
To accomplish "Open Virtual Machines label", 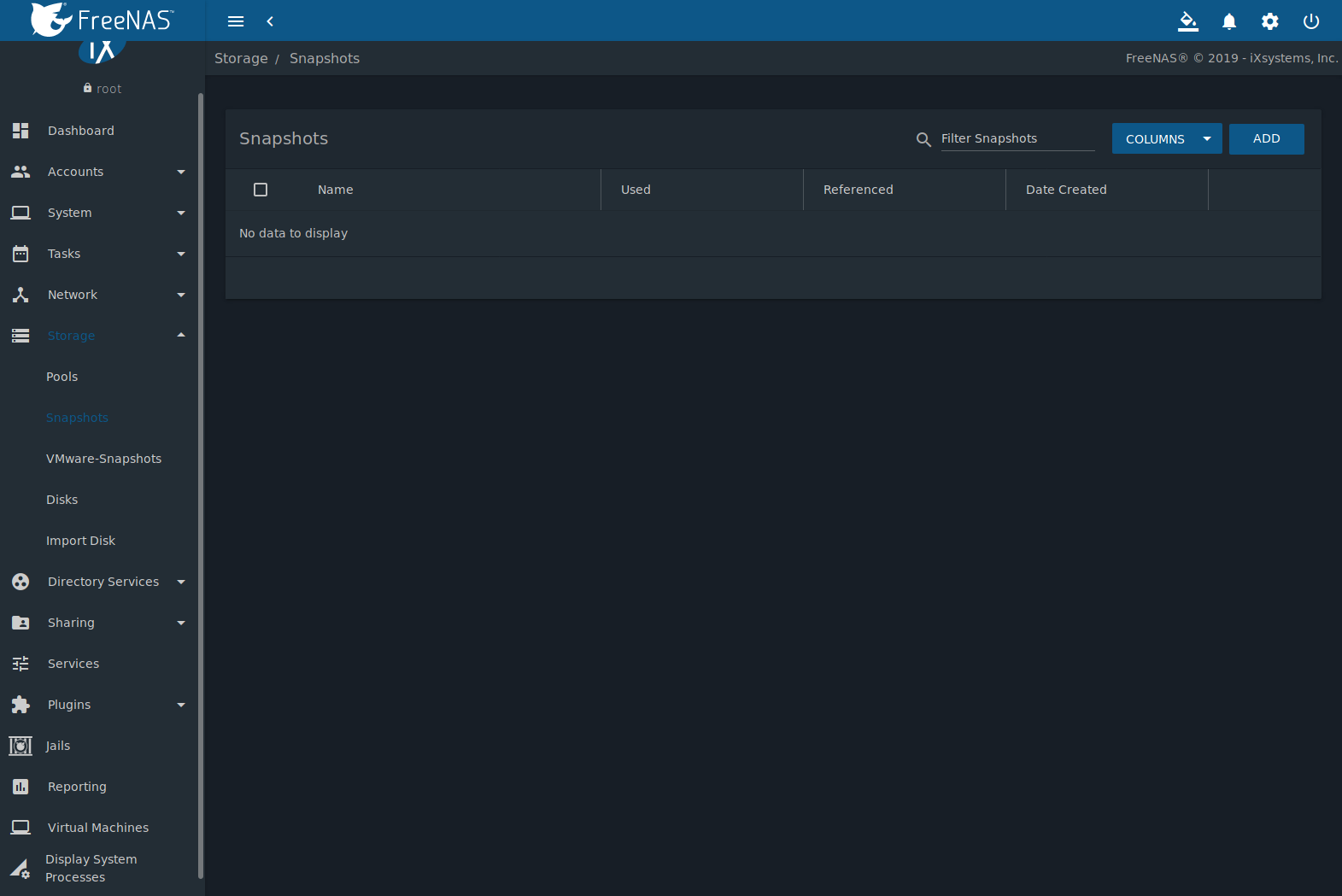I will point(98,828).
